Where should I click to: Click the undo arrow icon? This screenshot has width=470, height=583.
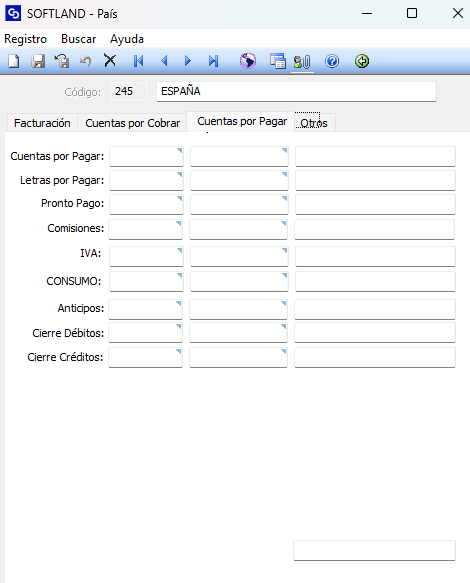(x=86, y=61)
